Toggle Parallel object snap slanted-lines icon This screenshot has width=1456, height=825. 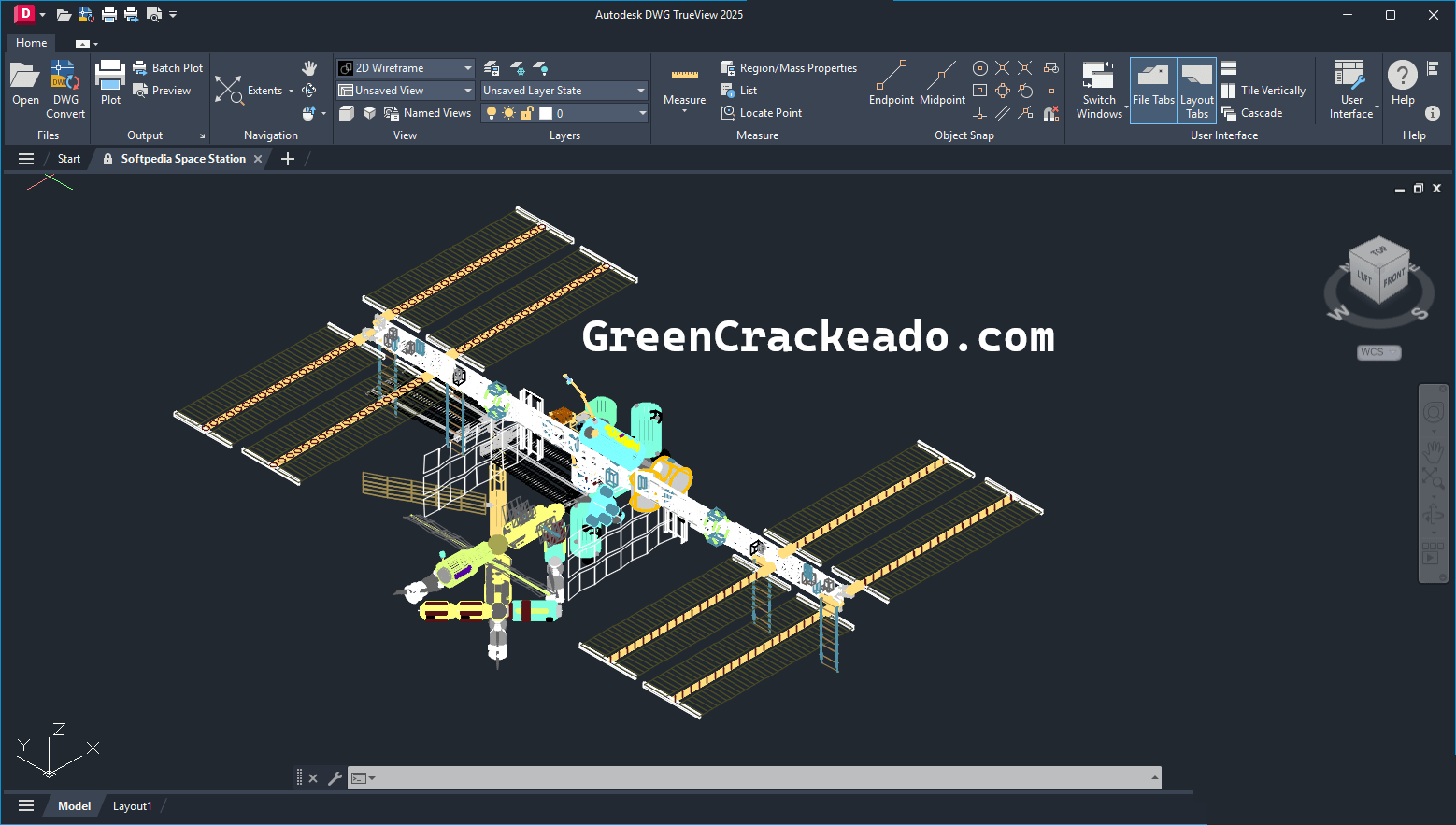1003,113
